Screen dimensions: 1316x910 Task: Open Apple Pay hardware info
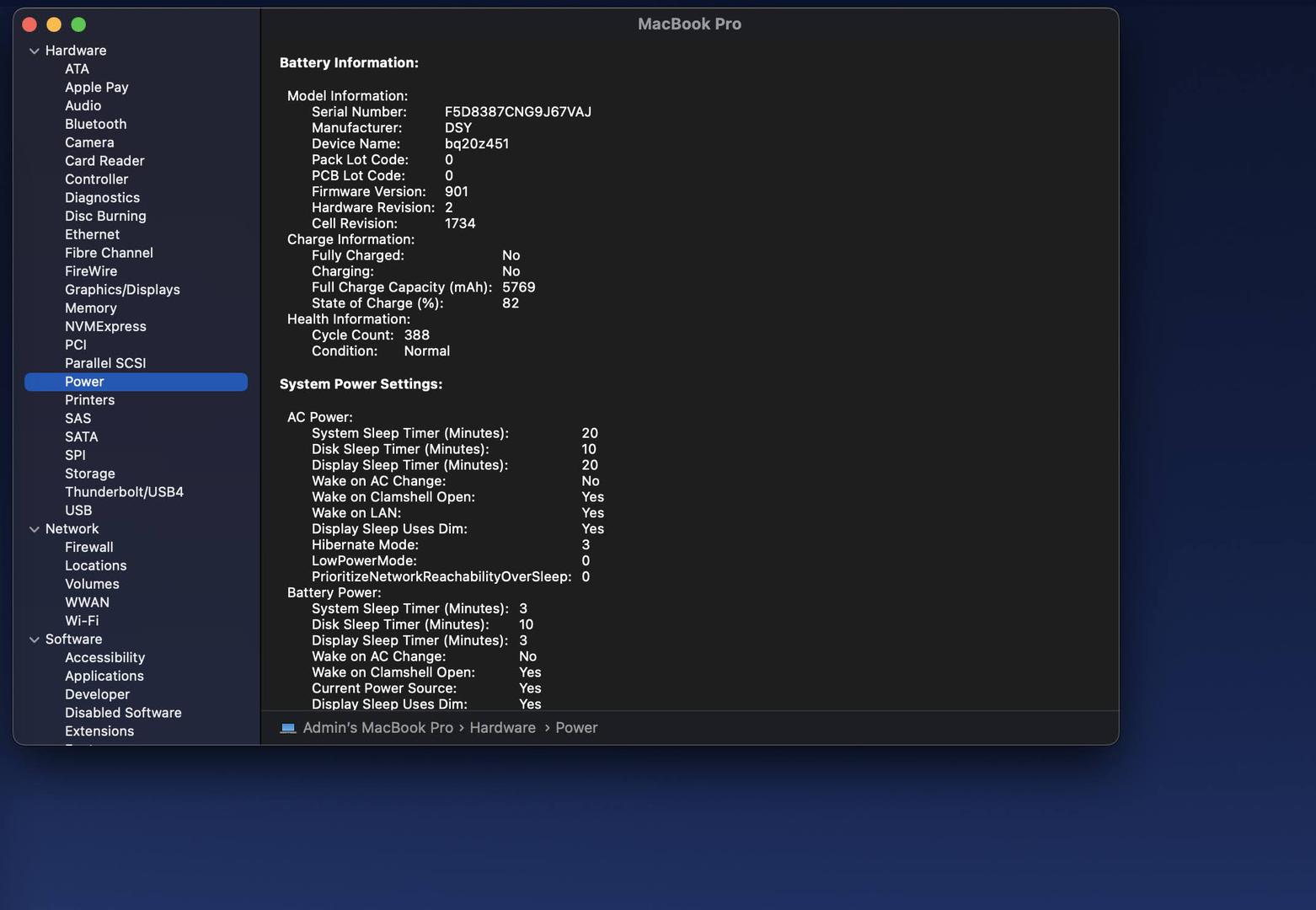[x=97, y=88]
